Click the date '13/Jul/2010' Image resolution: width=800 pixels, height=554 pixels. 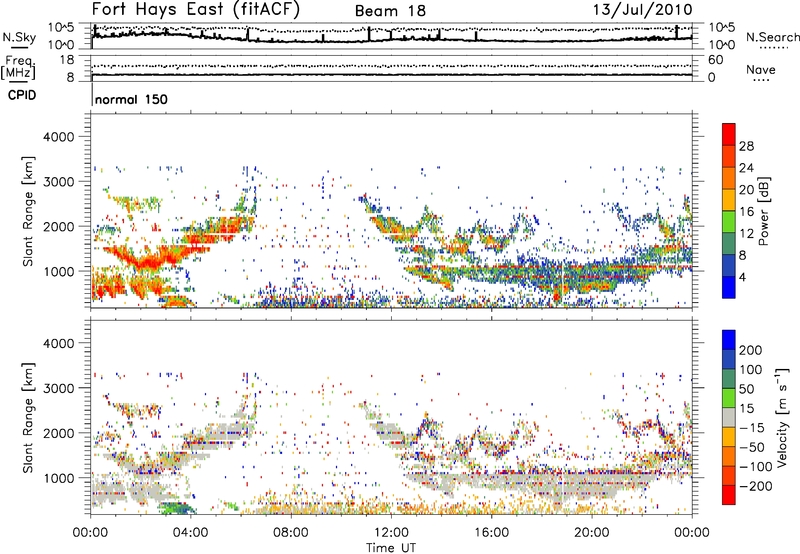click(642, 10)
